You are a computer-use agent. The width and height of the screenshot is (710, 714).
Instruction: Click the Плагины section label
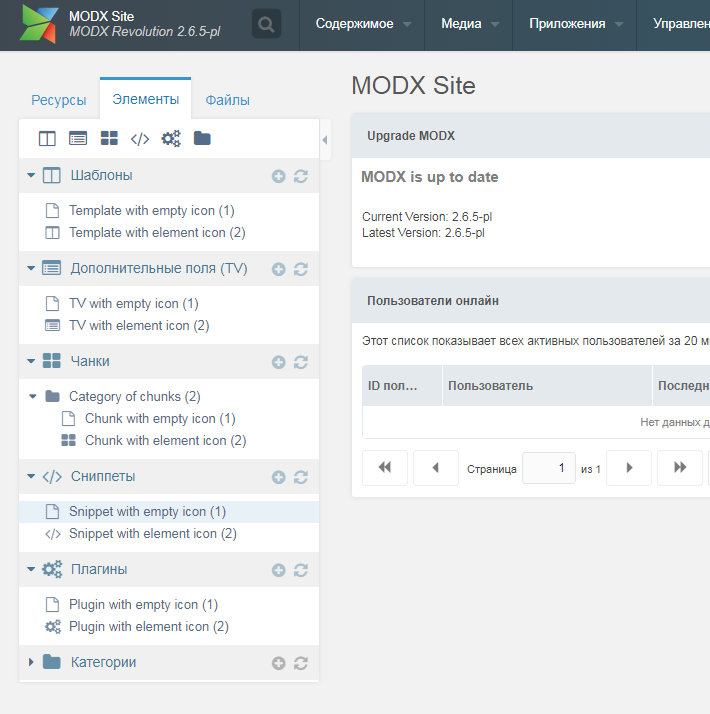pyautogui.click(x=99, y=569)
